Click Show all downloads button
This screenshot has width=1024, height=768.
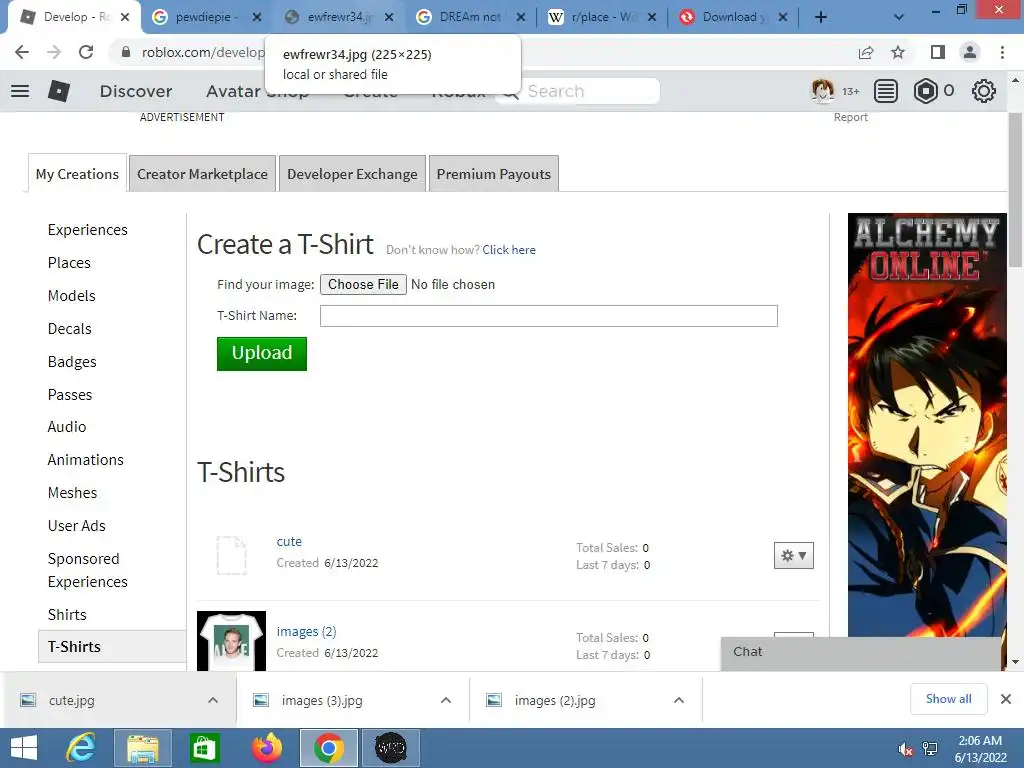[x=948, y=699]
